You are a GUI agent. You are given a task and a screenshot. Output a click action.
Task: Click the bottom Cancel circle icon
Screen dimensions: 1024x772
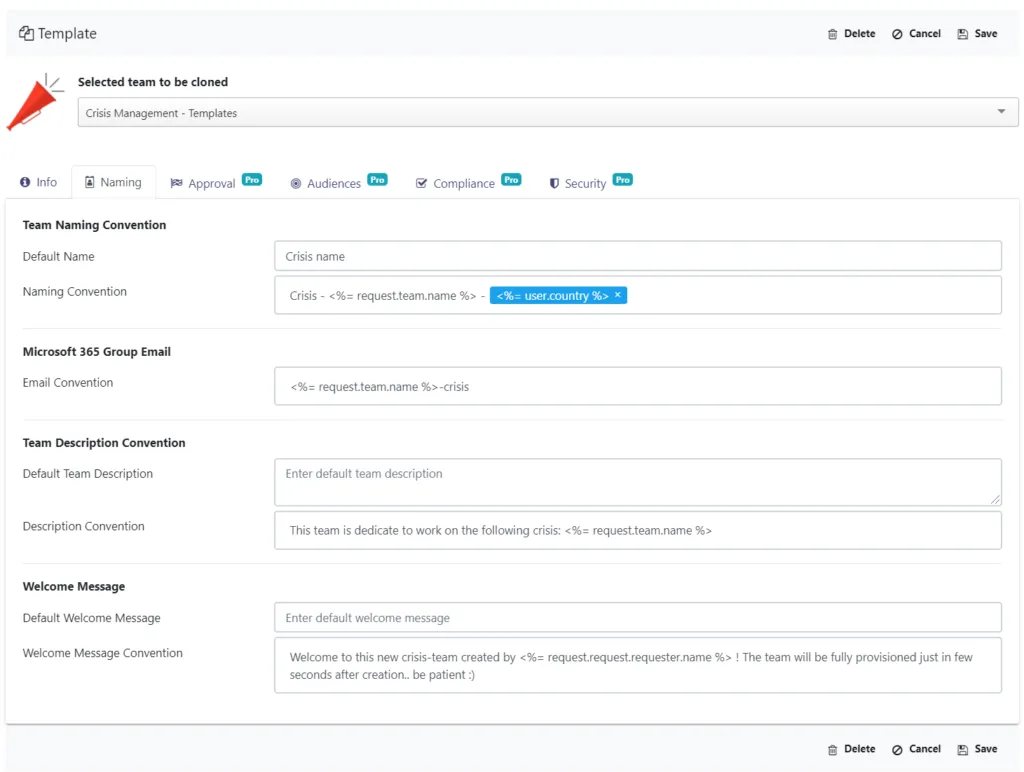897,750
